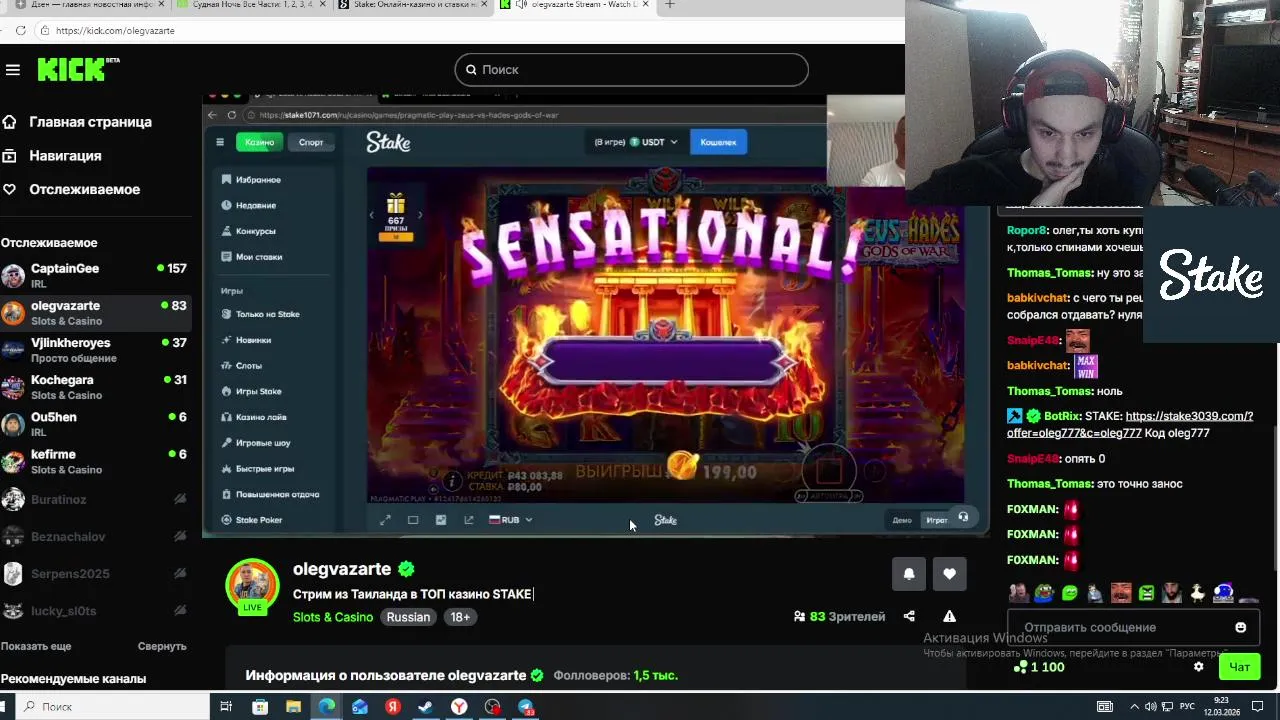Switch game to Демо mode
The image size is (1280, 720).
coord(902,520)
